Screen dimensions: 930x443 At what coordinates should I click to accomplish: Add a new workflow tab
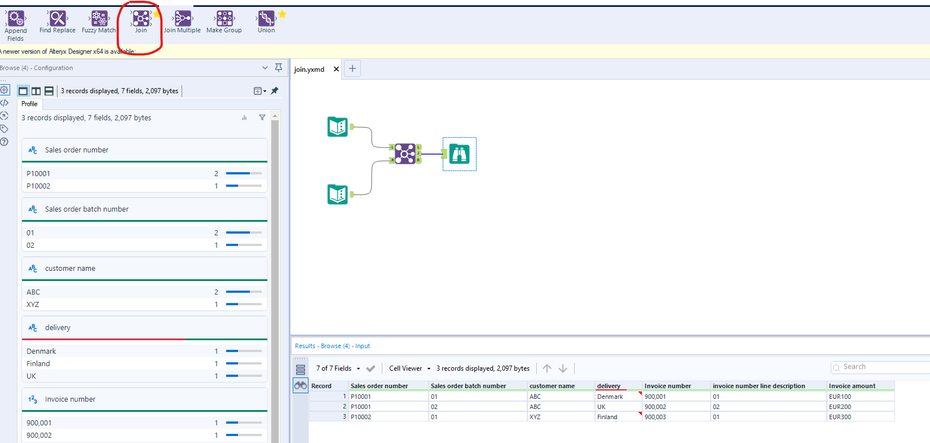[x=352, y=69]
